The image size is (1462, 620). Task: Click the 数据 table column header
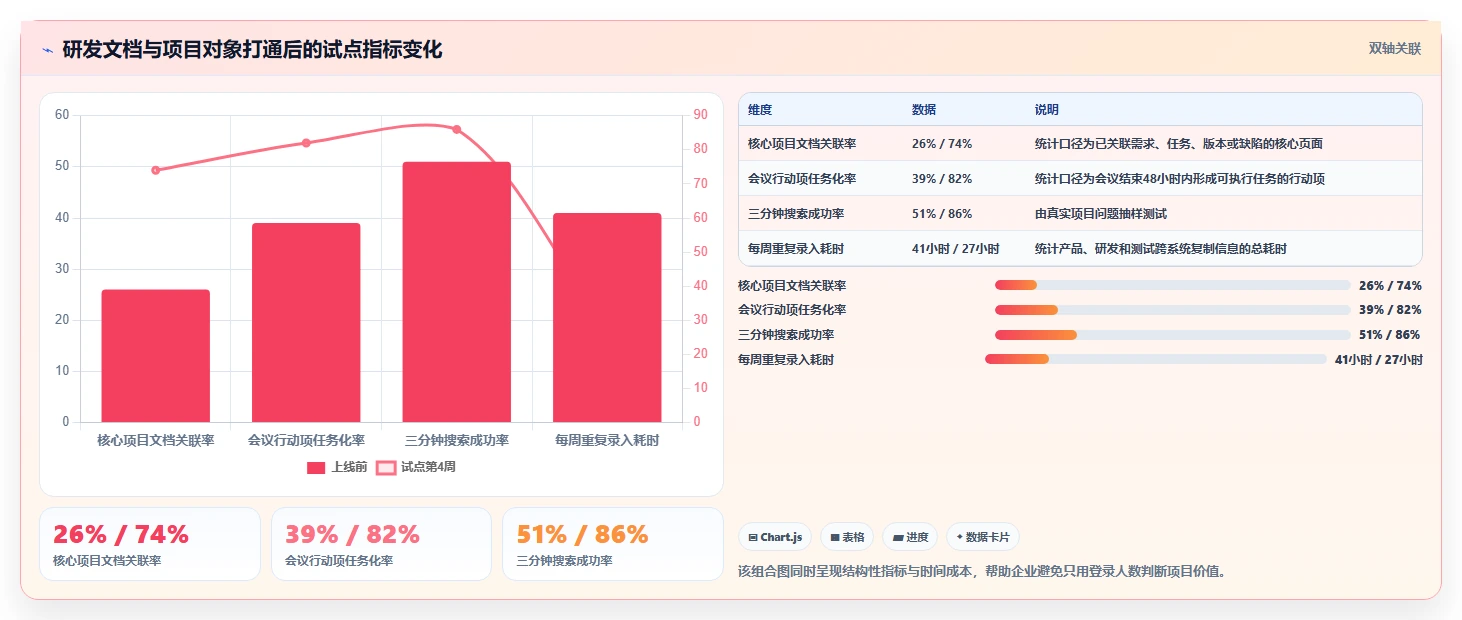924,110
